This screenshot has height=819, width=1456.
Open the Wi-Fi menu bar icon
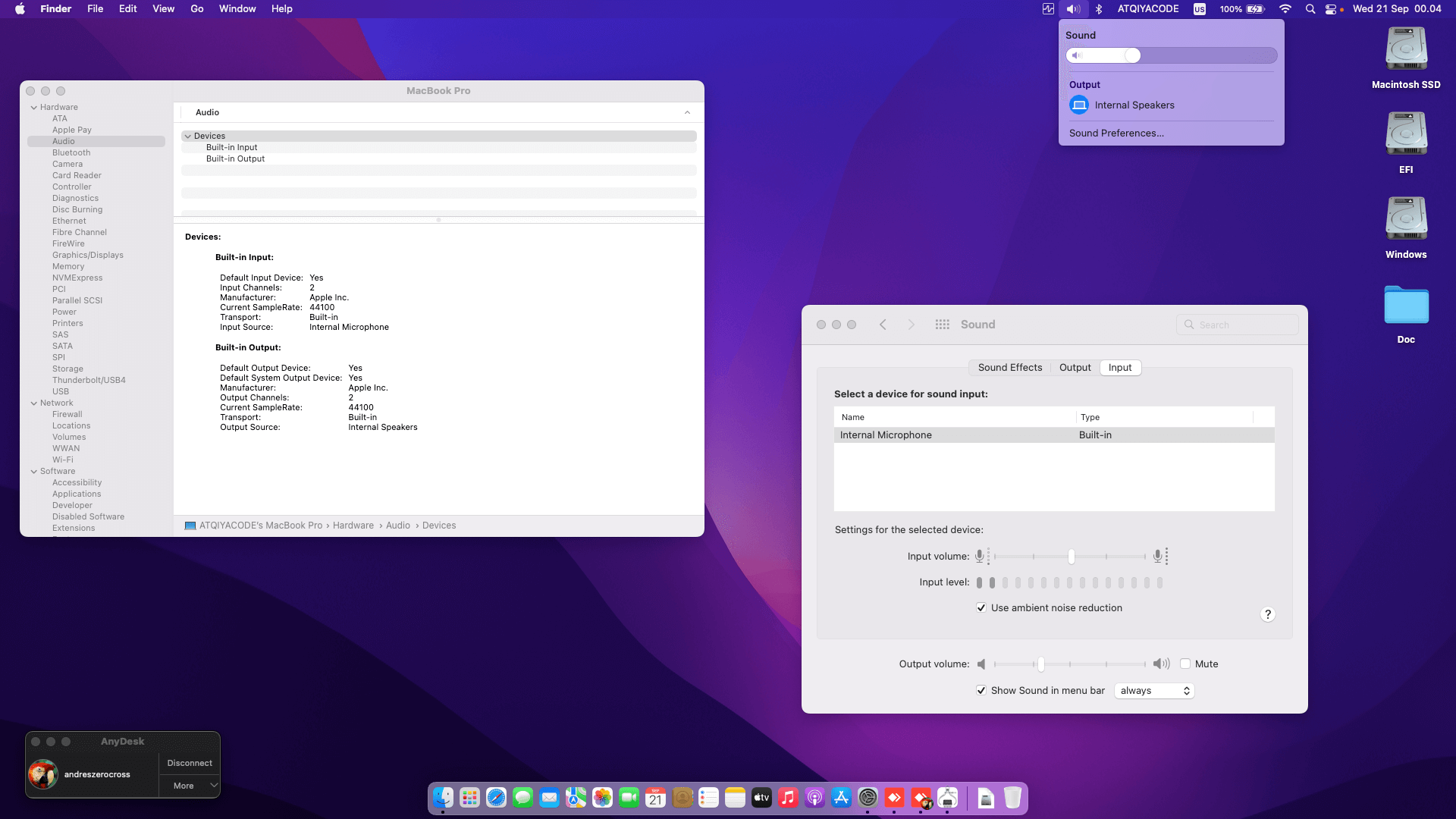pyautogui.click(x=1285, y=9)
